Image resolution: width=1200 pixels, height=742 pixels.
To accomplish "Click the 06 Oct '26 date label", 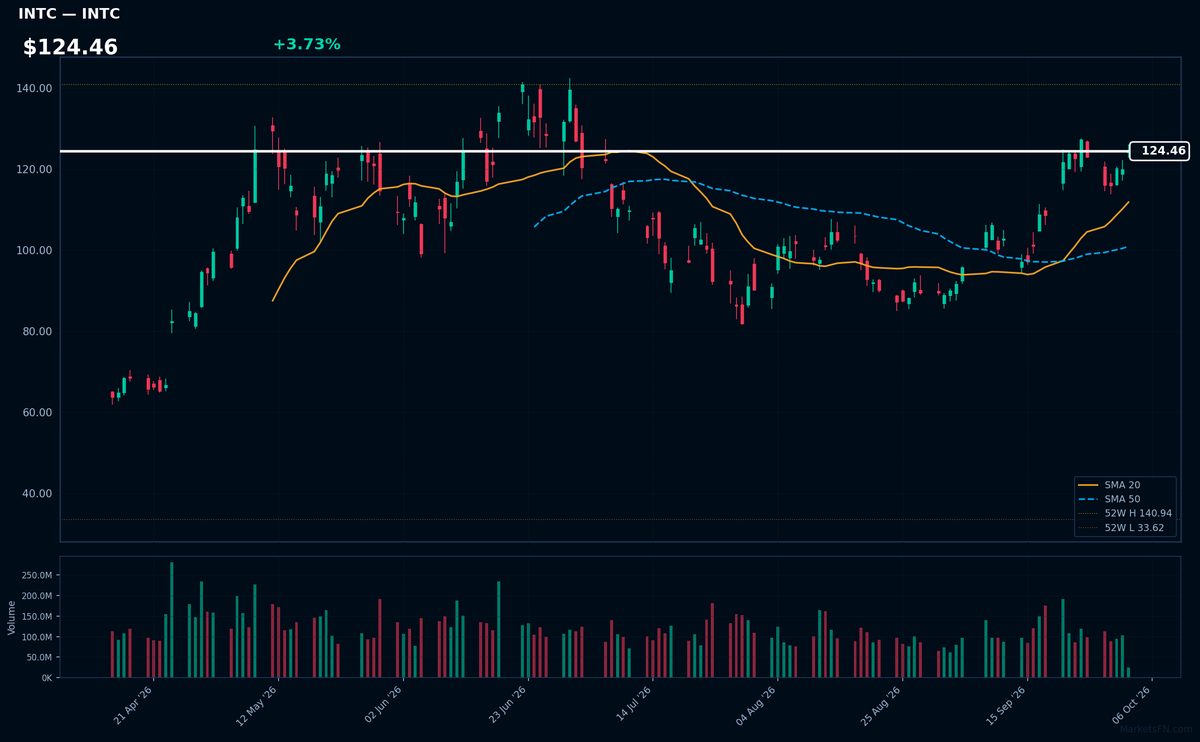I will click(x=1133, y=706).
